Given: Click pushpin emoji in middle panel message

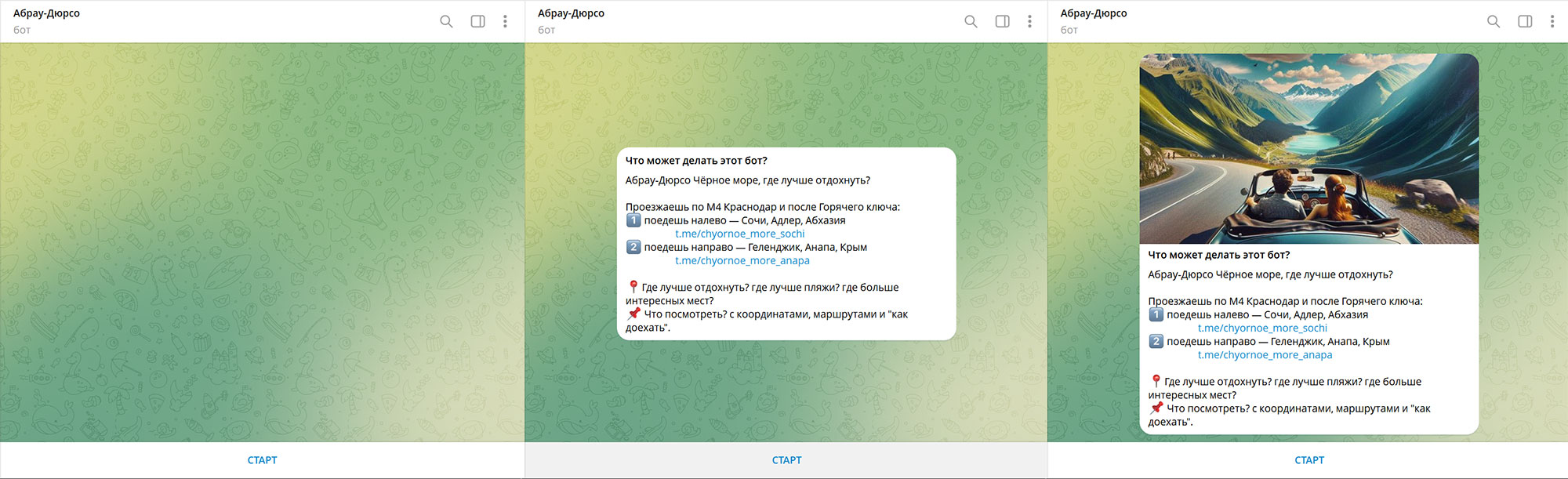Looking at the screenshot, I should point(633,314).
